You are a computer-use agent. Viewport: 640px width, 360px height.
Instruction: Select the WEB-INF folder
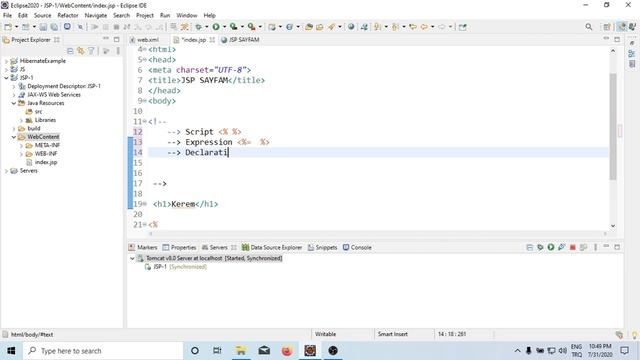click(x=46, y=154)
